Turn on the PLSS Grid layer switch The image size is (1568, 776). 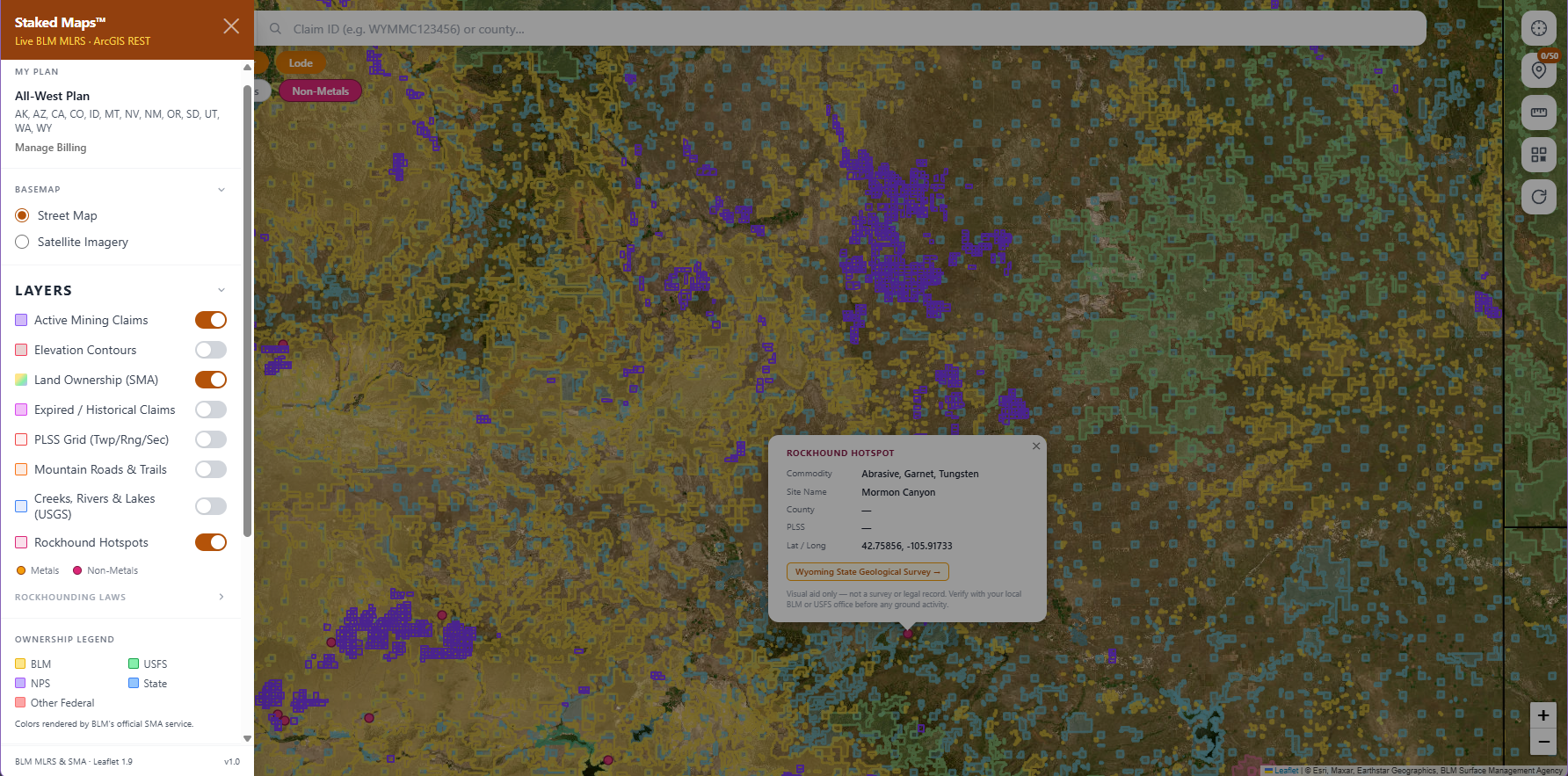[211, 439]
